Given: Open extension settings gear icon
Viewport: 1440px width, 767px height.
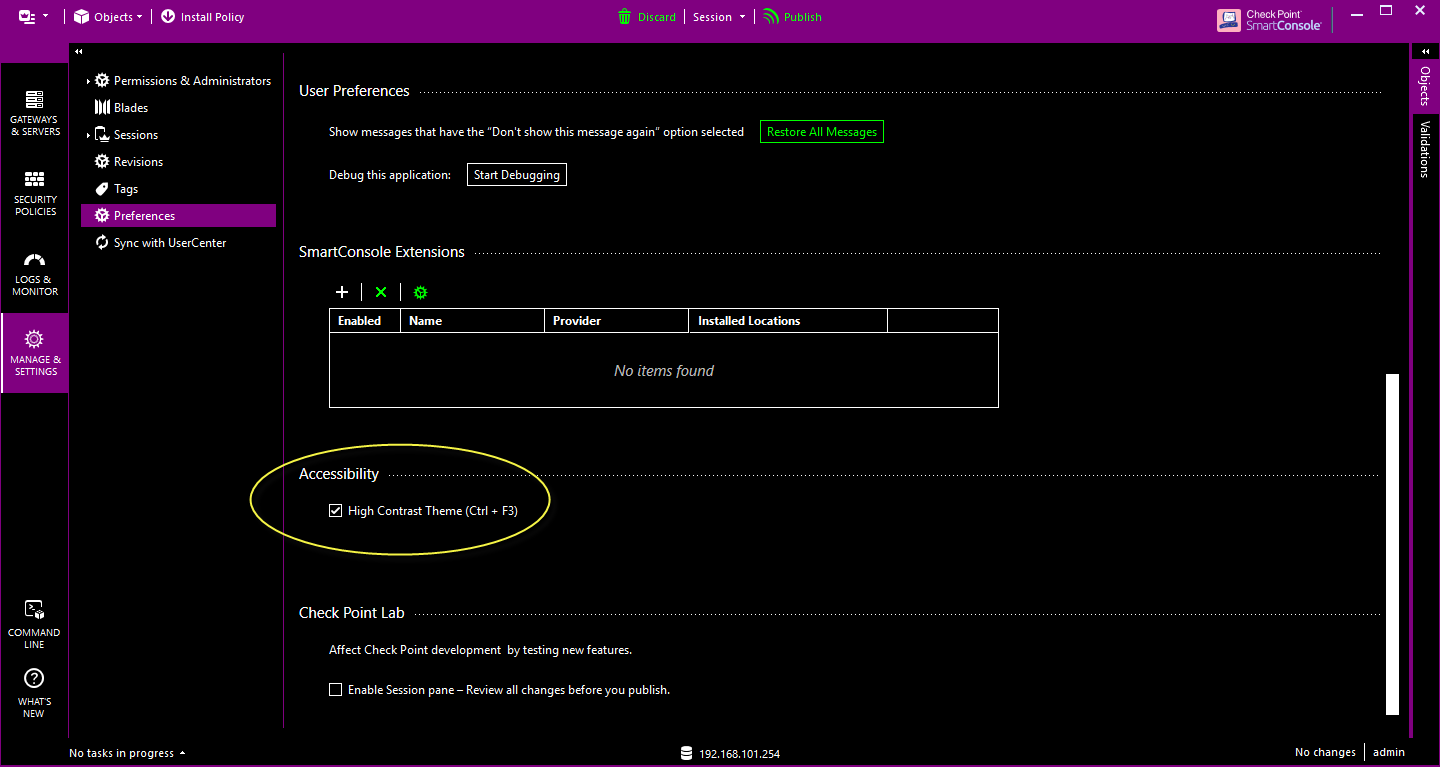Looking at the screenshot, I should click(x=420, y=292).
